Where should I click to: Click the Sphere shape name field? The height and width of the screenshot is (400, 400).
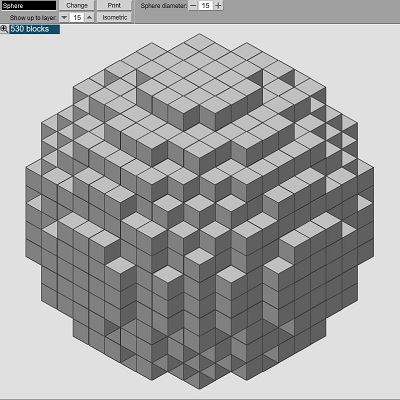[29, 5]
